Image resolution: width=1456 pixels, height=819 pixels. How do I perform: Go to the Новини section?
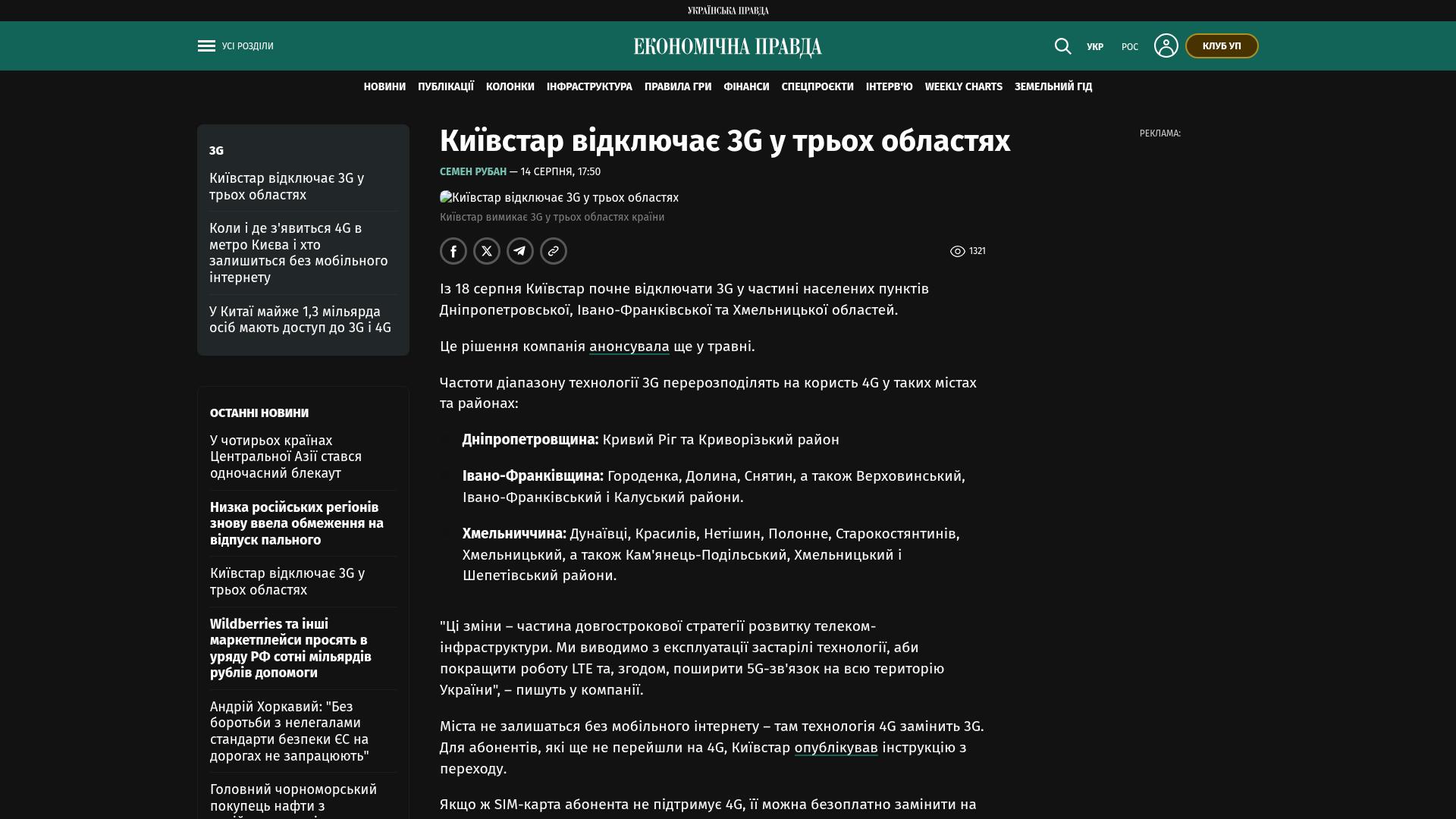(384, 87)
